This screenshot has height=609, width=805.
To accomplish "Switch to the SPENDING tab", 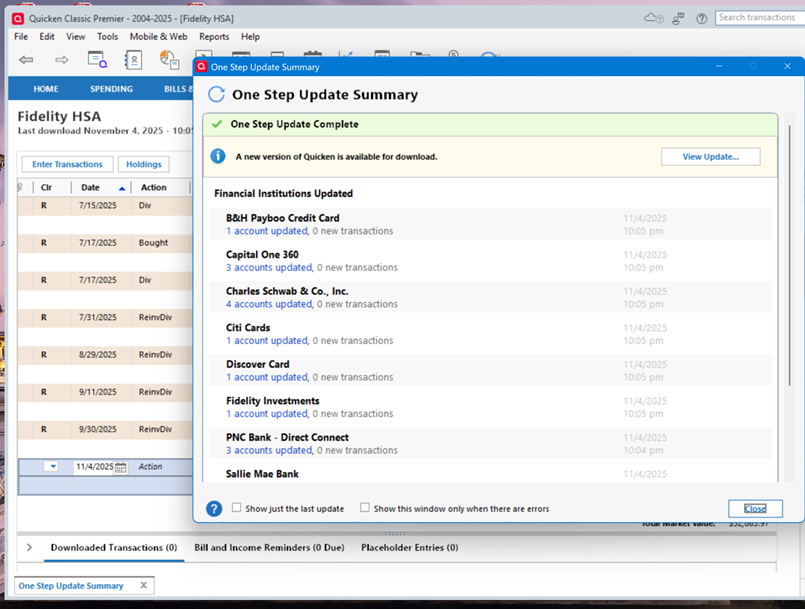I will click(111, 89).
